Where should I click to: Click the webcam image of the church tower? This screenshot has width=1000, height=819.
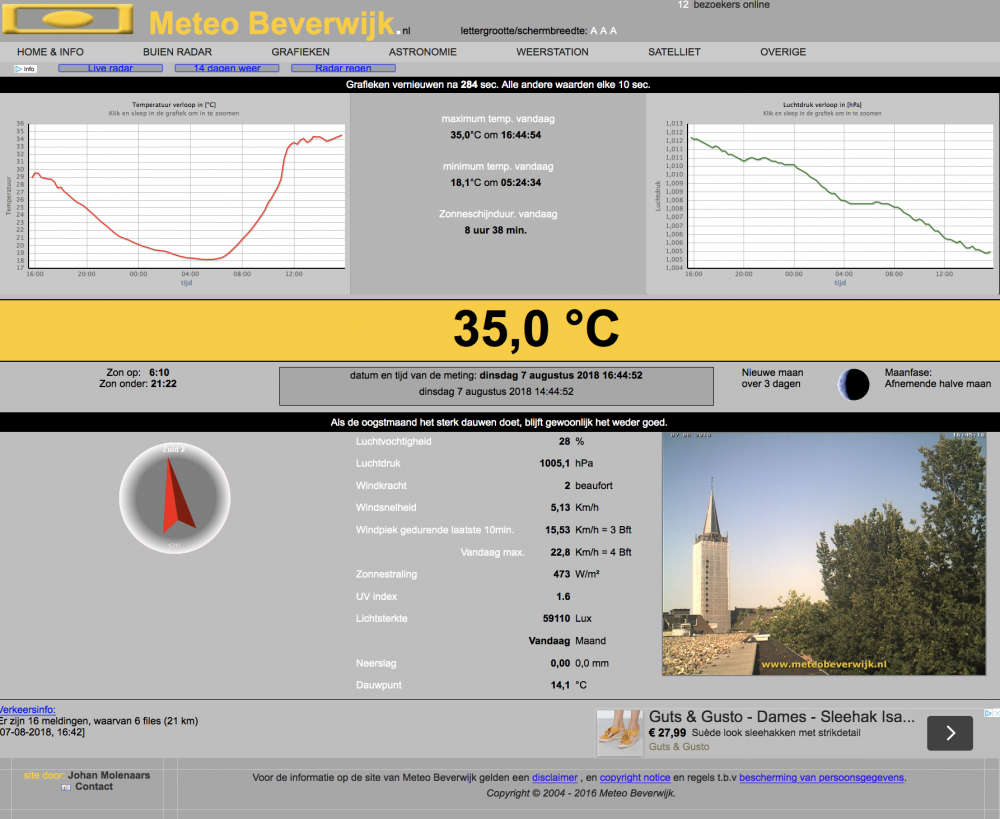(x=824, y=554)
